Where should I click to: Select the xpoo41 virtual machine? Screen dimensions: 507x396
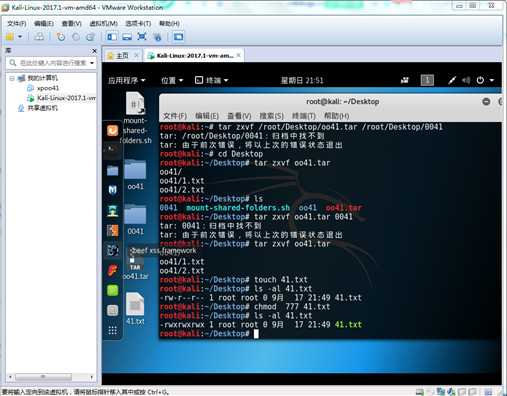point(48,88)
